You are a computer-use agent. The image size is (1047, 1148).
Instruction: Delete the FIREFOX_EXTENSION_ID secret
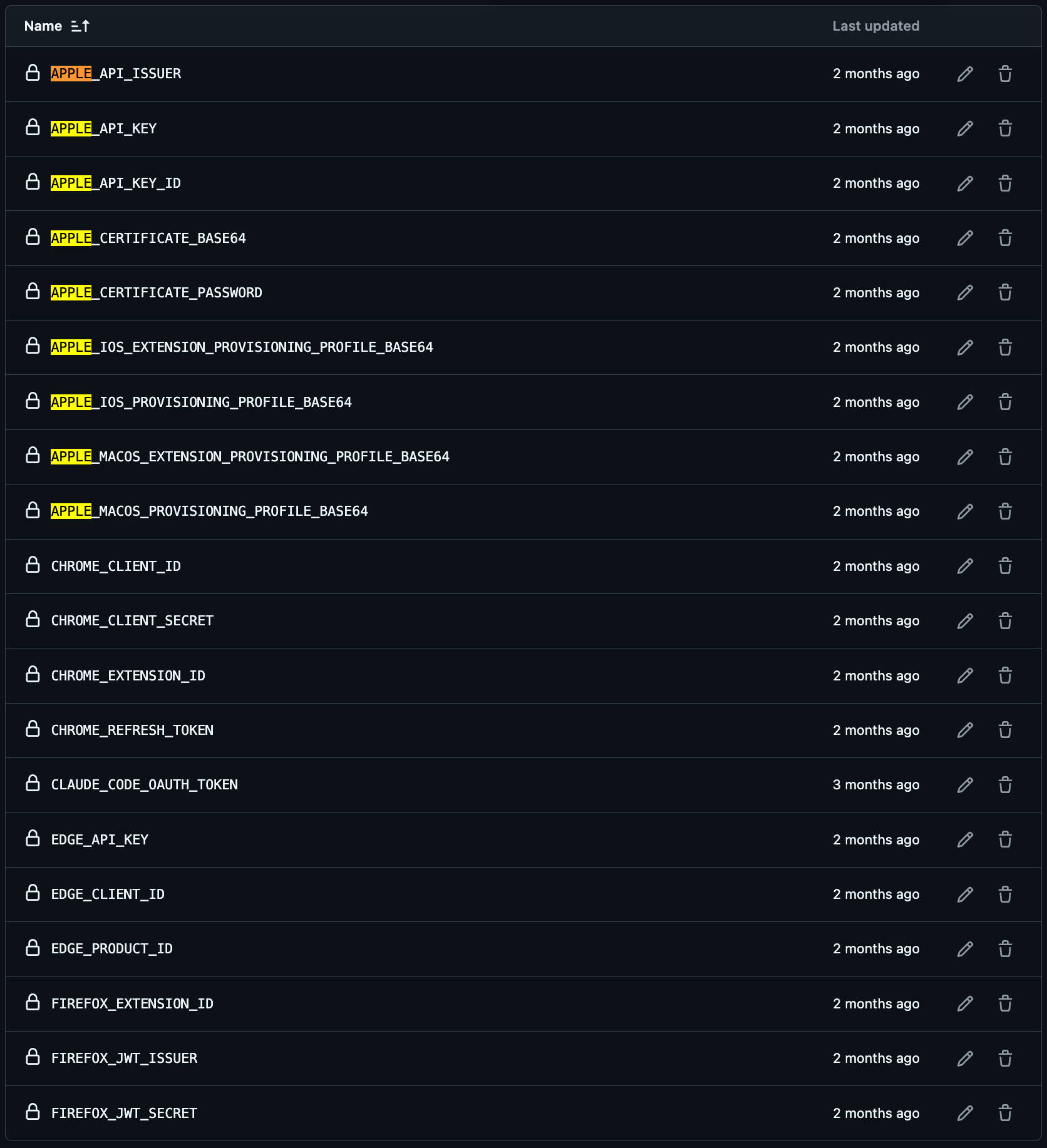1005,1004
